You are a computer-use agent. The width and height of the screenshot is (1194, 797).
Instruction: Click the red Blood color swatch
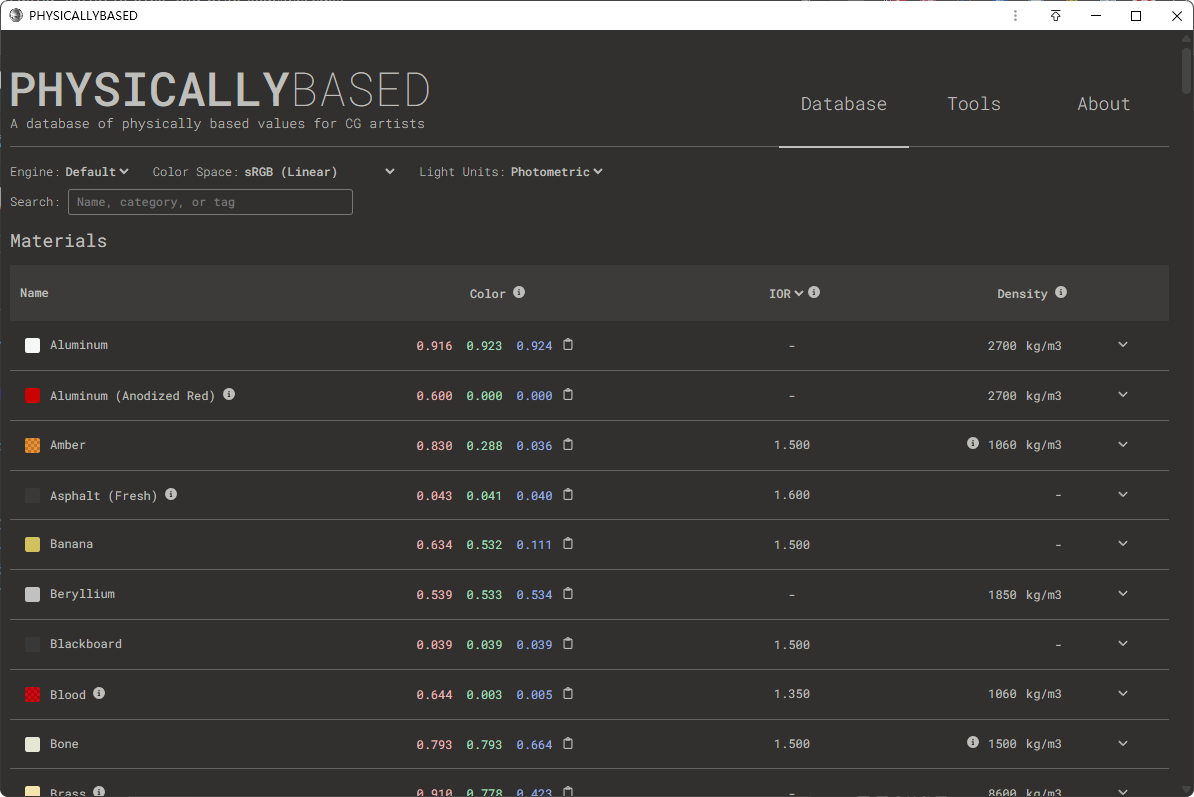coord(33,694)
